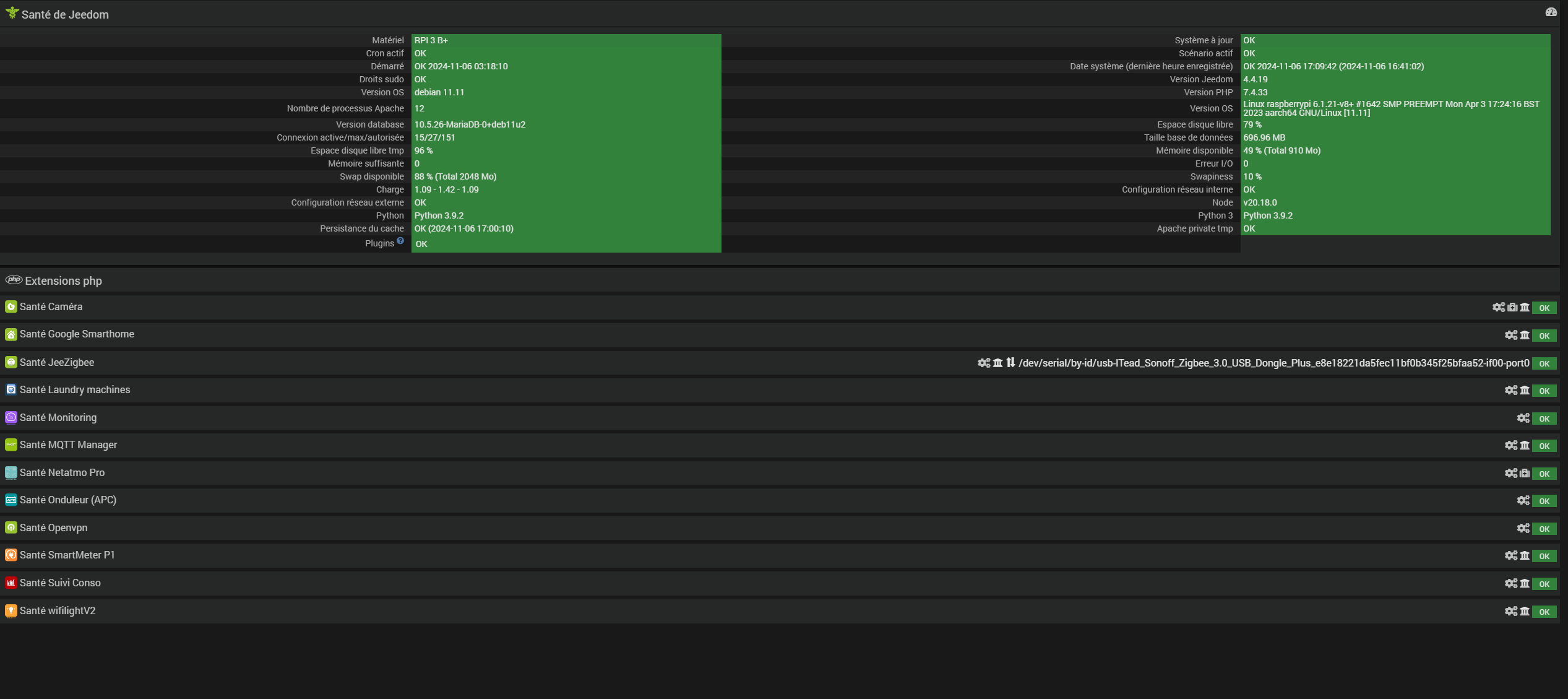
Task: Click the gears icon in Santé Caméra row
Action: (x=1498, y=307)
